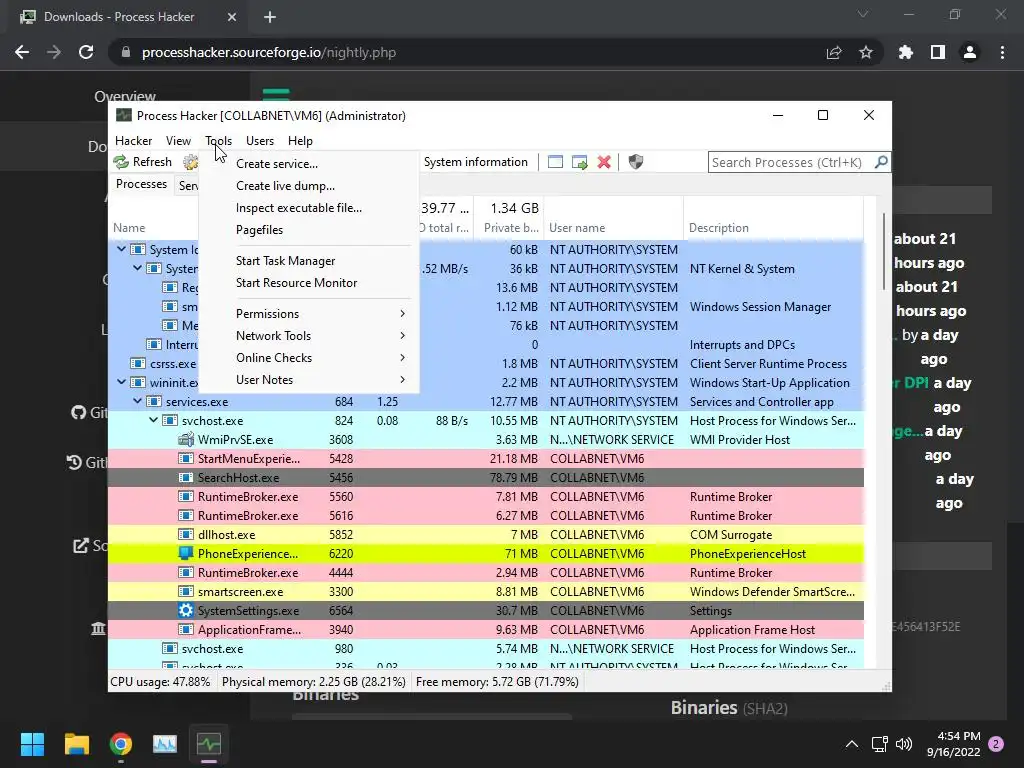This screenshot has width=1024, height=768.
Task: Choose Inspect executable file... entry
Action: click(x=308, y=208)
